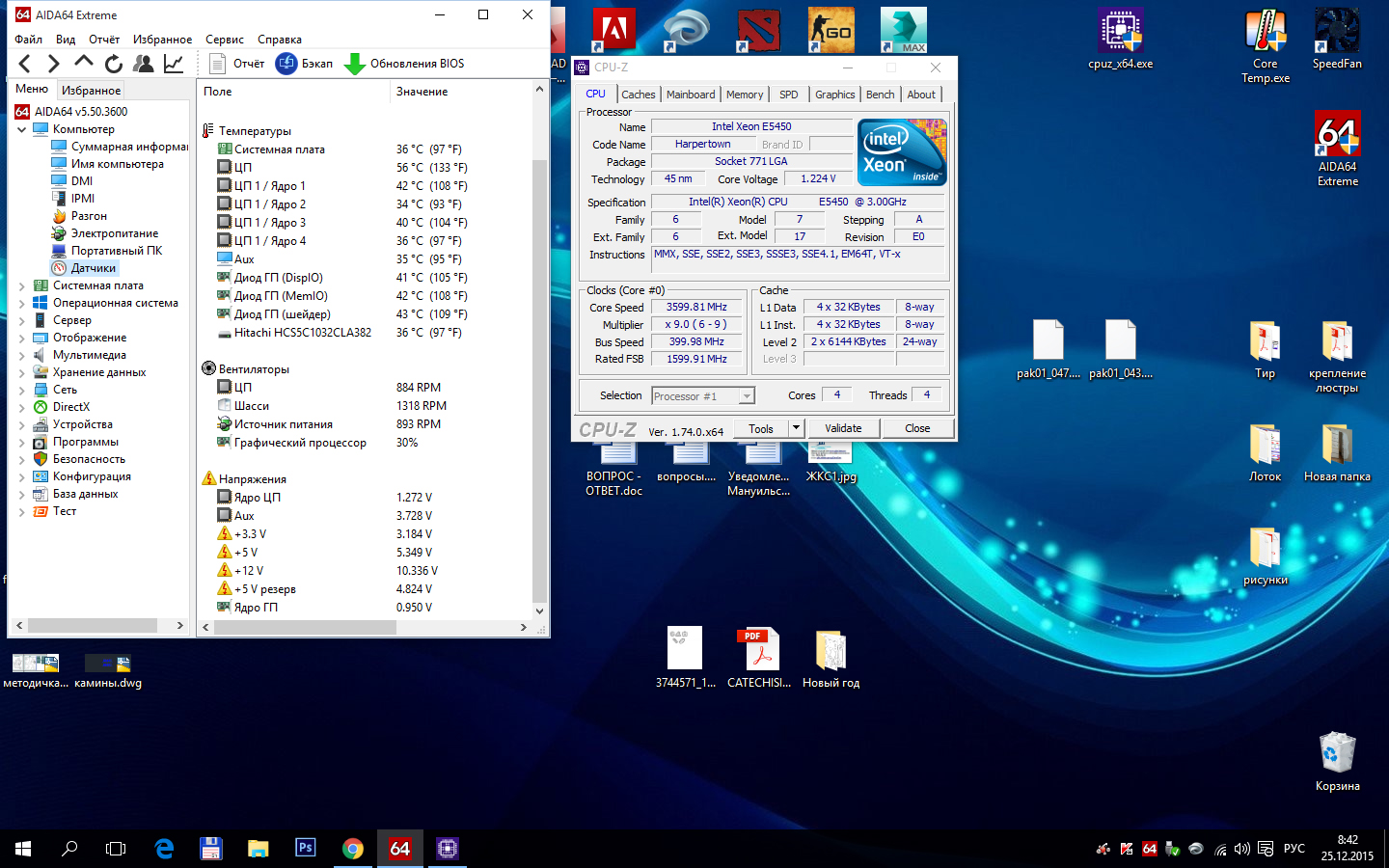Viewport: 1389px width, 868px height.
Task: Select Датчики in the sidebar tree
Action: (93, 268)
